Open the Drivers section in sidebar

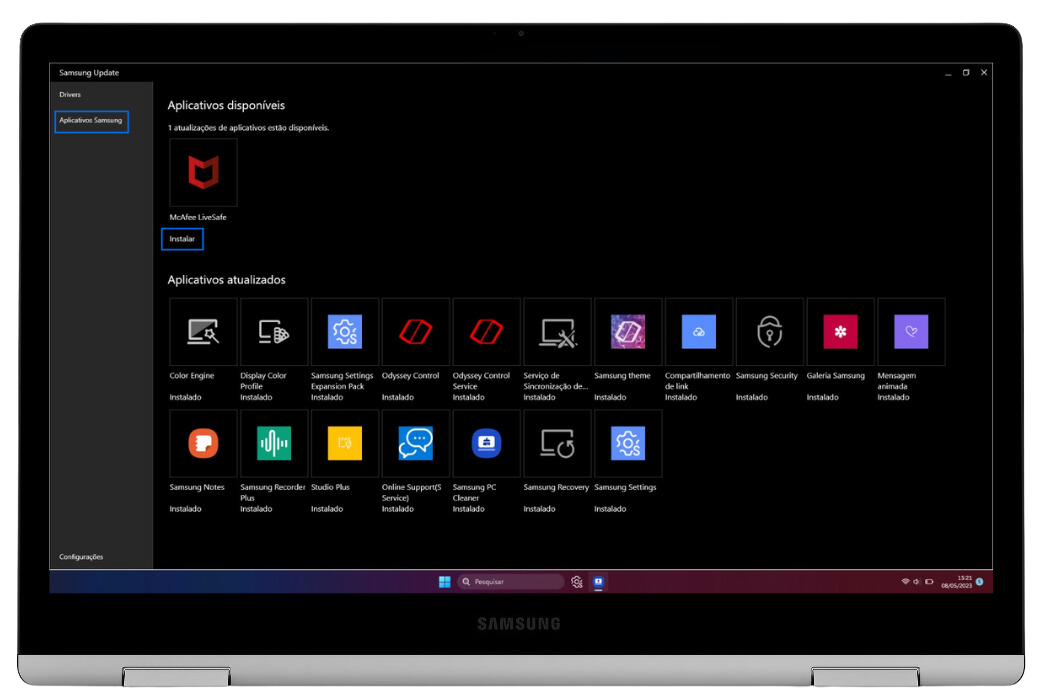click(70, 94)
